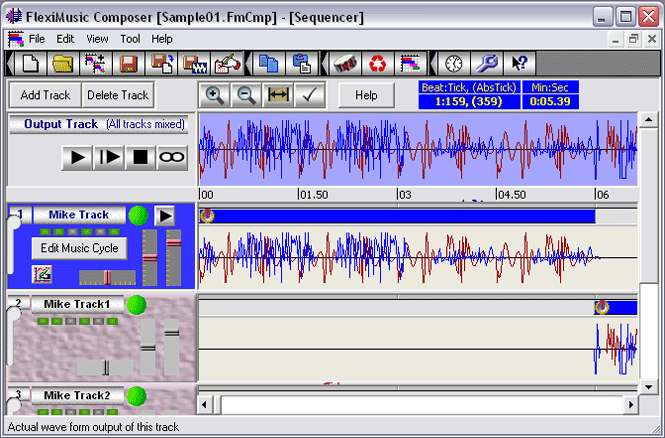Open the Tool menu
The width and height of the screenshot is (665, 438).
tap(130, 39)
